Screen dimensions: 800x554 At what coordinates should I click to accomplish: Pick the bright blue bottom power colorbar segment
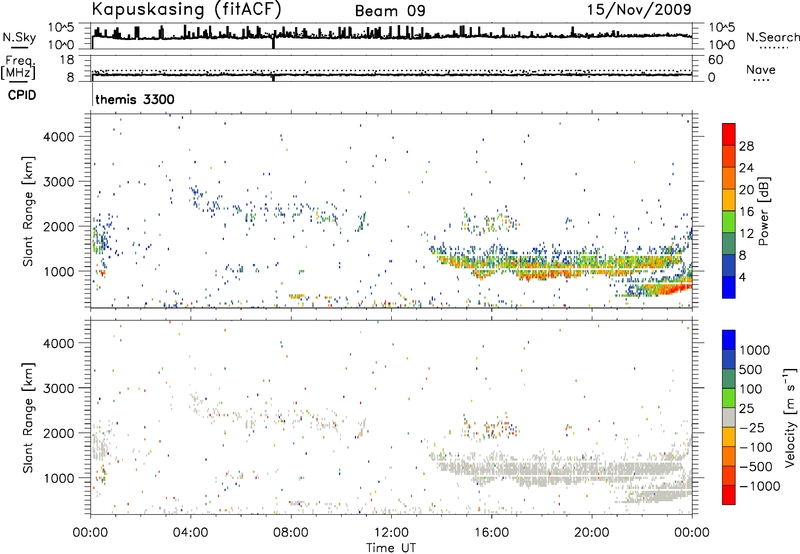coord(729,287)
